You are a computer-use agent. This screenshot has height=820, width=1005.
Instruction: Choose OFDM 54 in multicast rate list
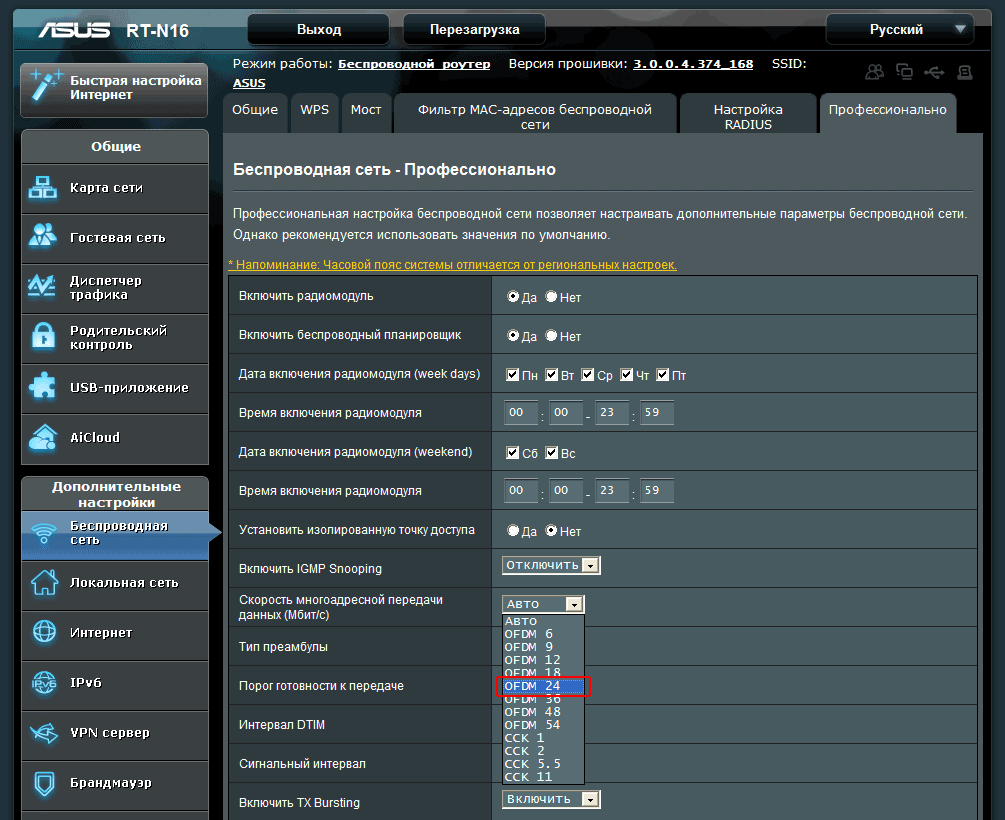click(x=544, y=724)
